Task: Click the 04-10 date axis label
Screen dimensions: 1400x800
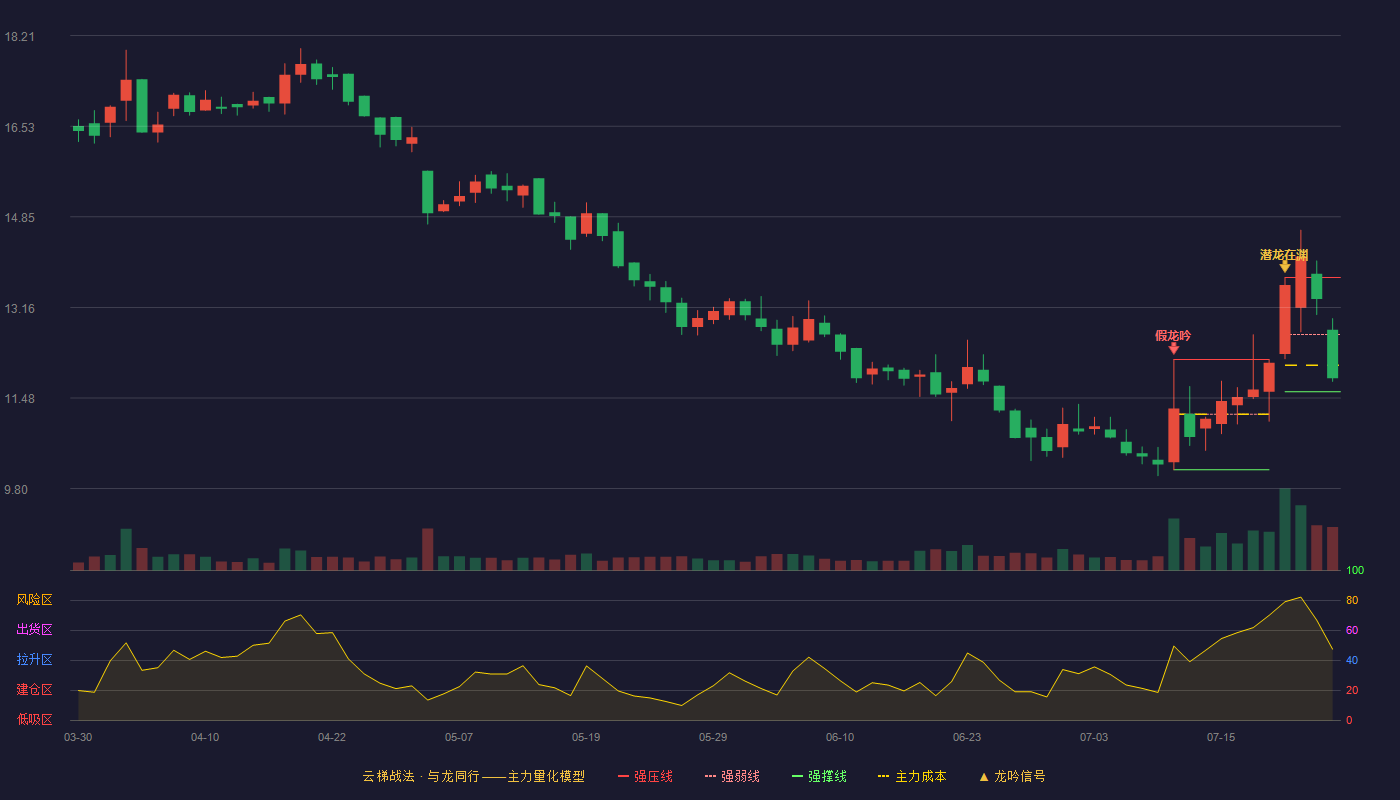Action: (205, 737)
